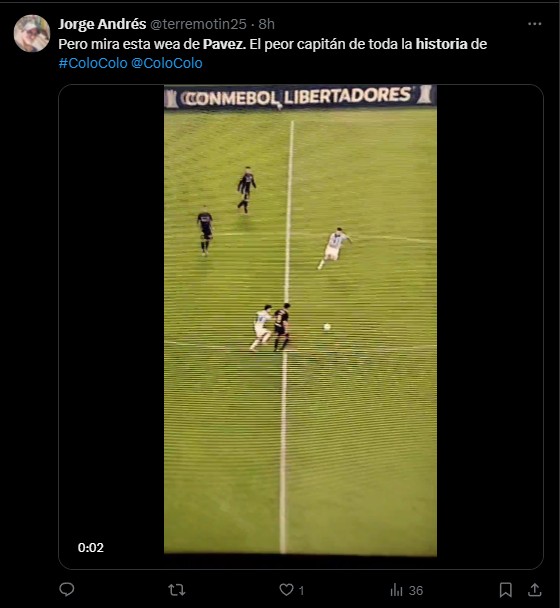Click the 36 views count
Screen dimensions: 560x608
416,591
